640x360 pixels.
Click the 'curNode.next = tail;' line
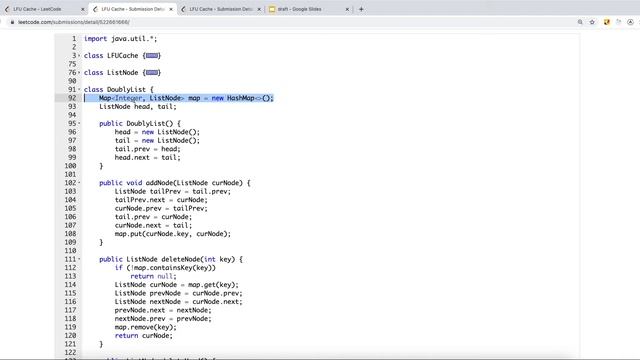tap(153, 225)
